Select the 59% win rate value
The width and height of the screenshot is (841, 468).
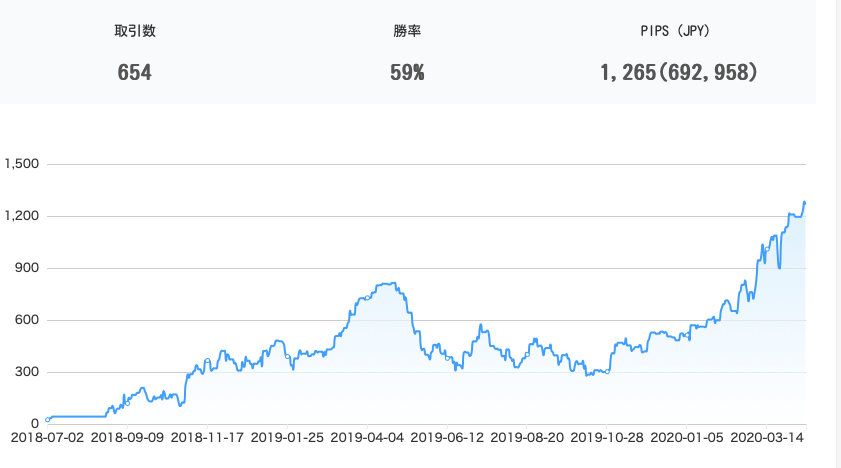(407, 72)
